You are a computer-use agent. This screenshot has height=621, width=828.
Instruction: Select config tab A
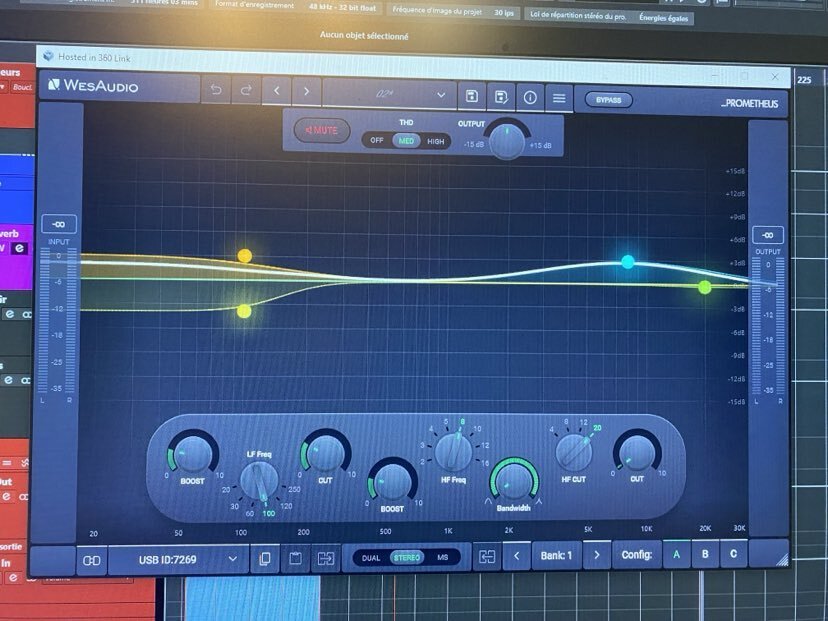coord(676,554)
